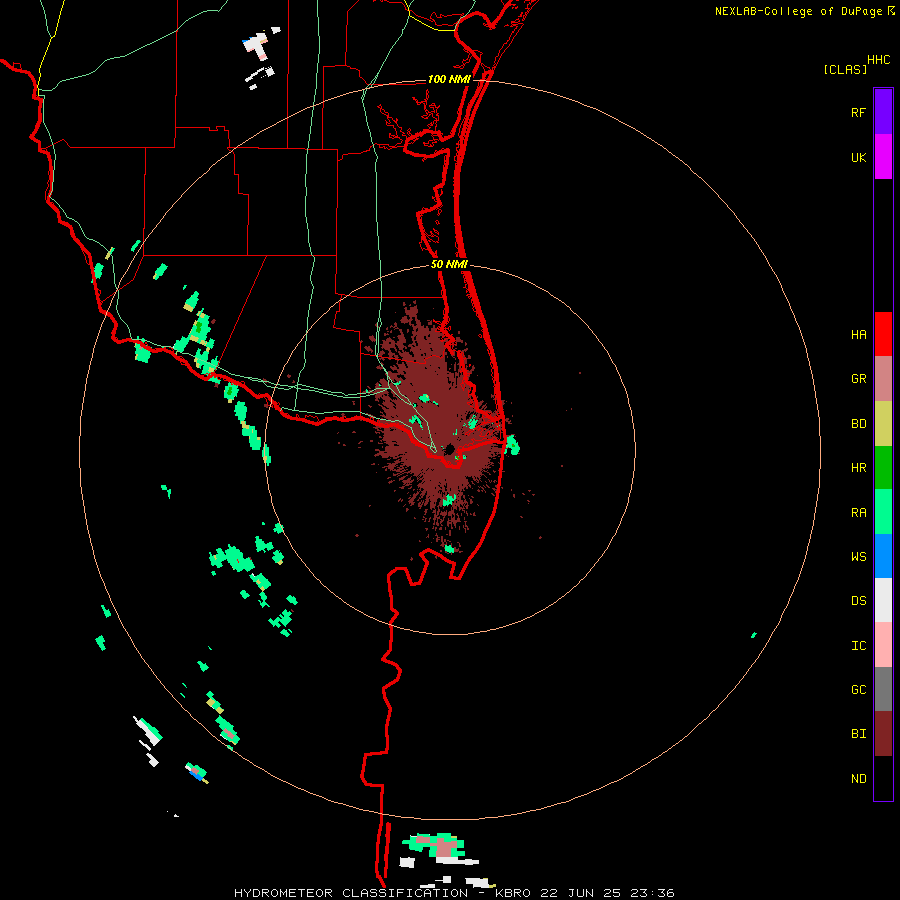Click the RF purple legend swatch
900x900 pixels.
click(x=883, y=112)
